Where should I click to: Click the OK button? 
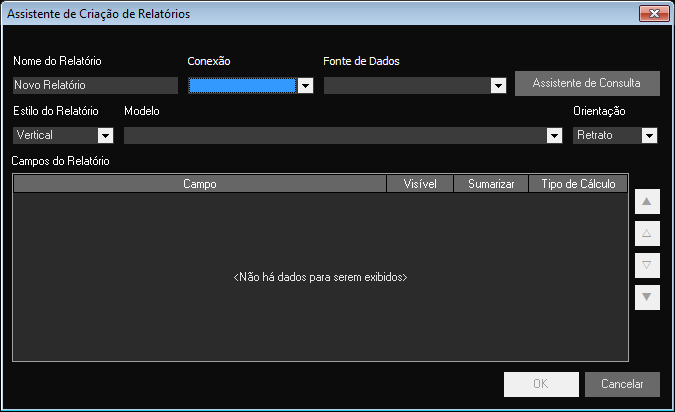tap(541, 384)
